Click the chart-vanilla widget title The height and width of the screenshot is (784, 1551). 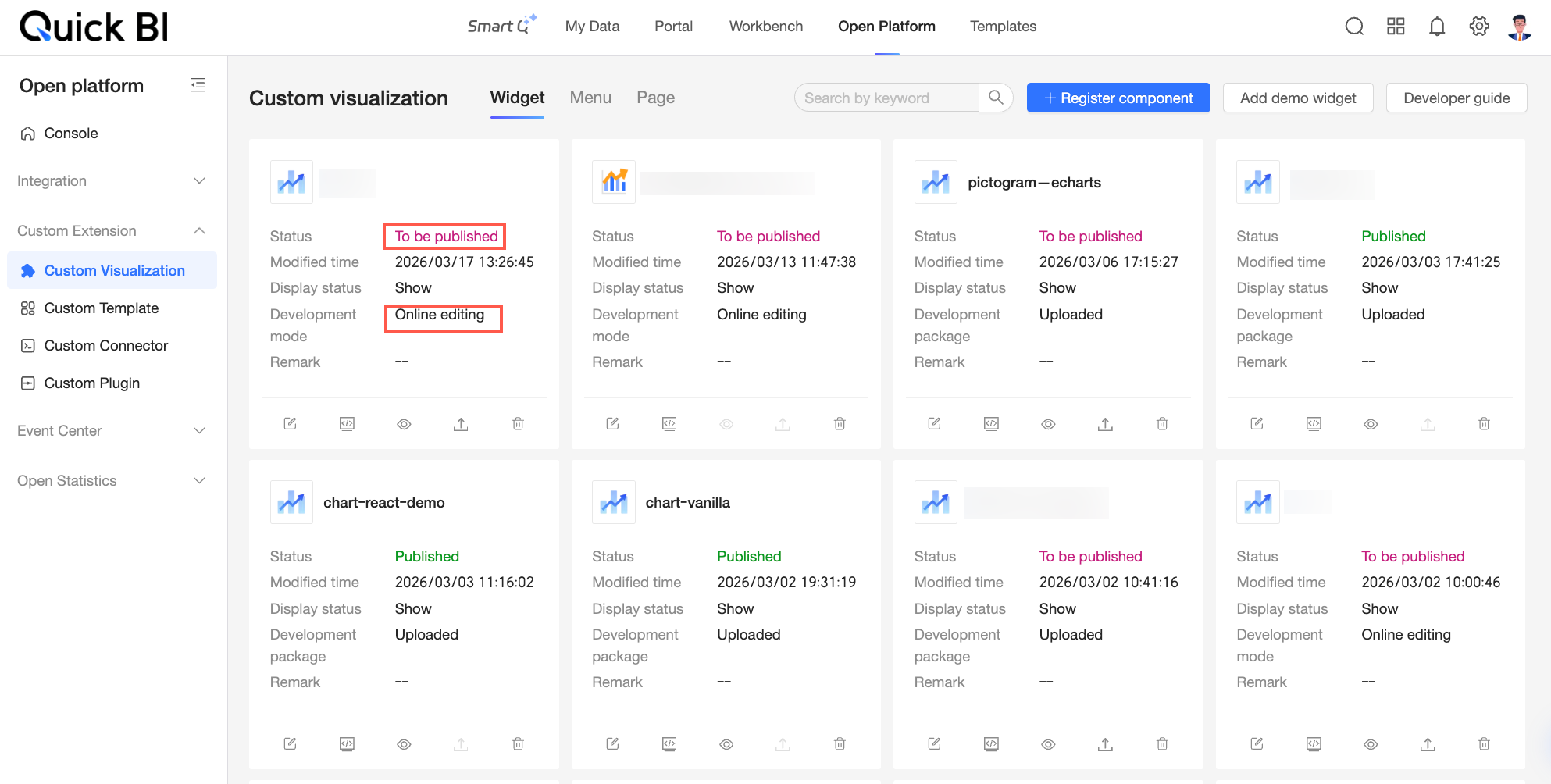(688, 503)
